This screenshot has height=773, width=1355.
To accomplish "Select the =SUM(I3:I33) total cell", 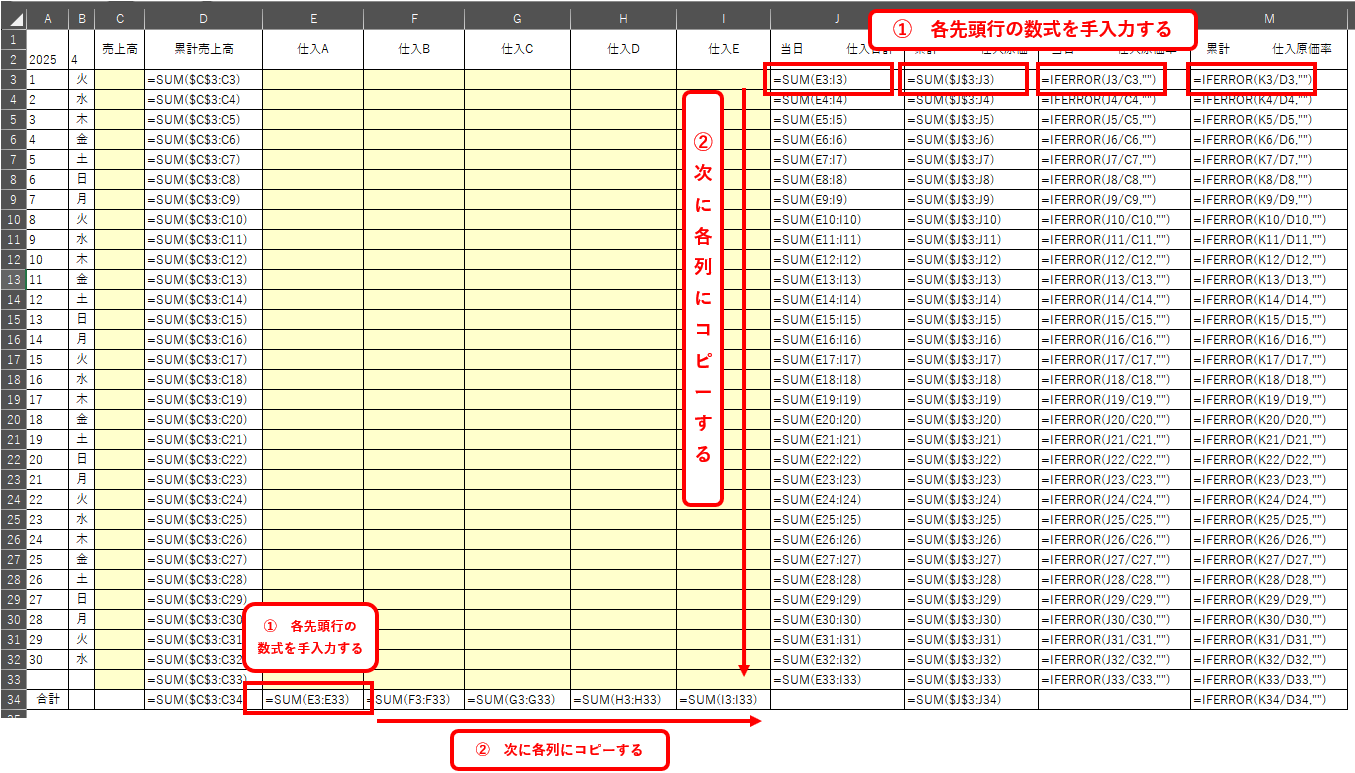I will click(723, 699).
